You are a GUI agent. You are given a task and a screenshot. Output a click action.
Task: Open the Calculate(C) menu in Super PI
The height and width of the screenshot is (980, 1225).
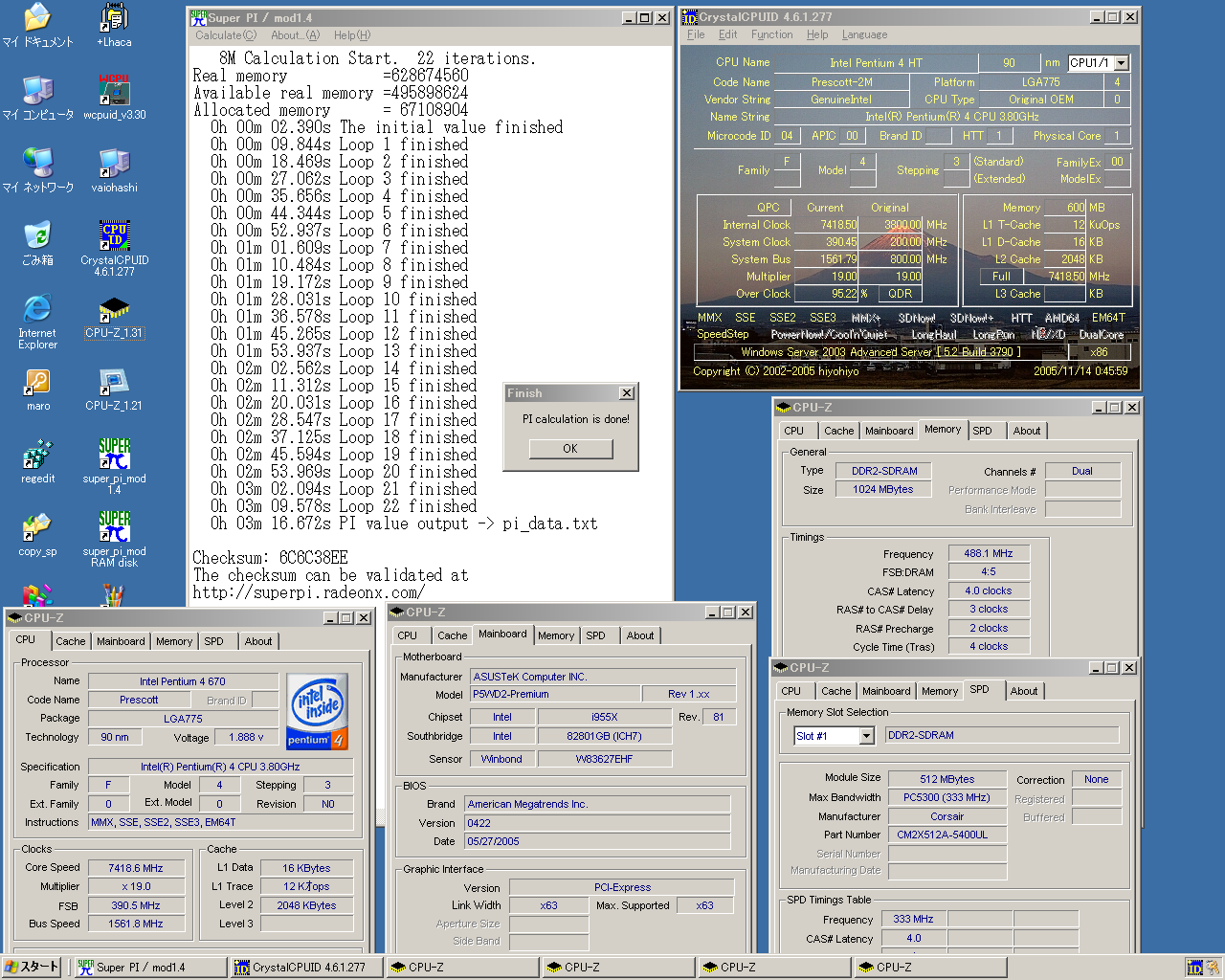point(226,35)
